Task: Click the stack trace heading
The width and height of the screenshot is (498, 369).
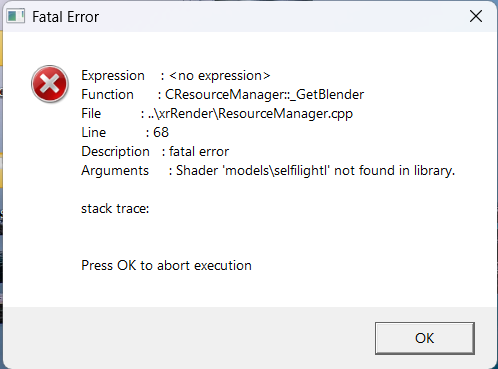Action: pyautogui.click(x=115, y=209)
